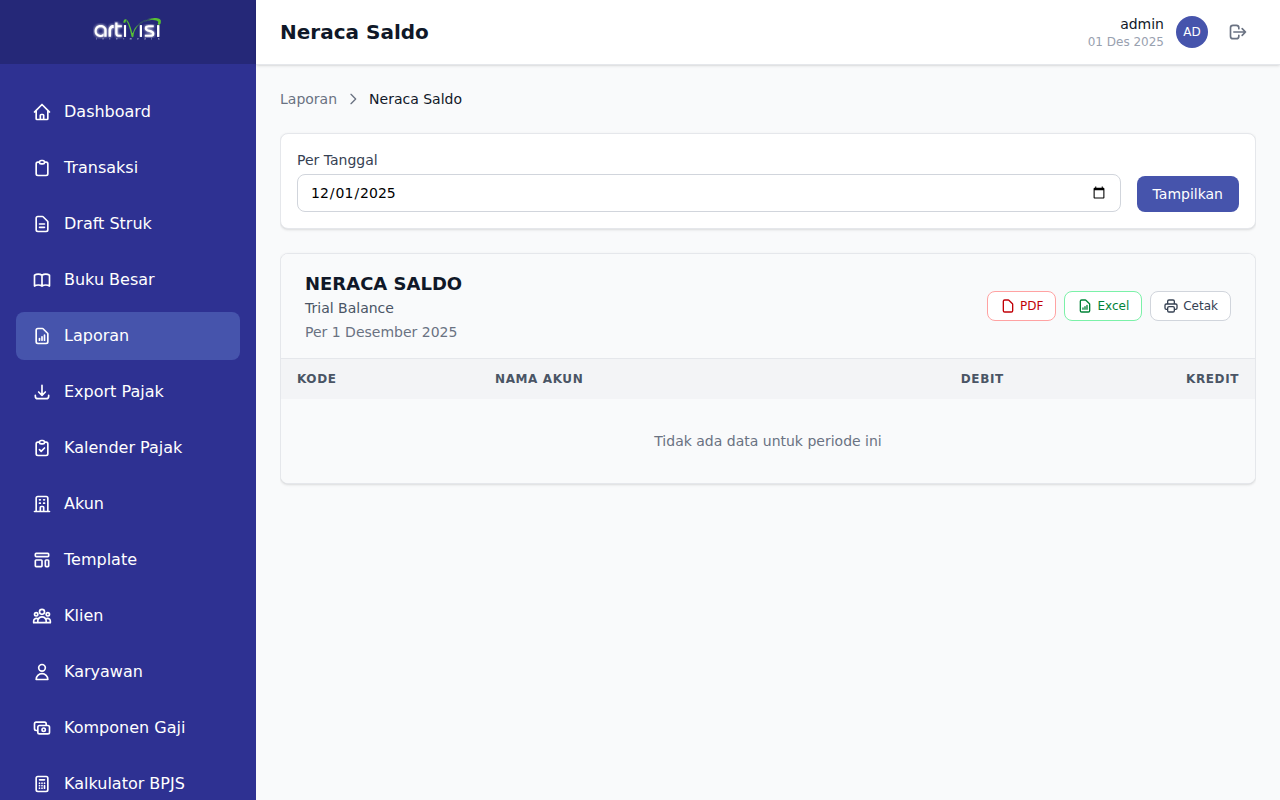The height and width of the screenshot is (800, 1280).
Task: Click the logout icon in header
Action: click(1238, 32)
